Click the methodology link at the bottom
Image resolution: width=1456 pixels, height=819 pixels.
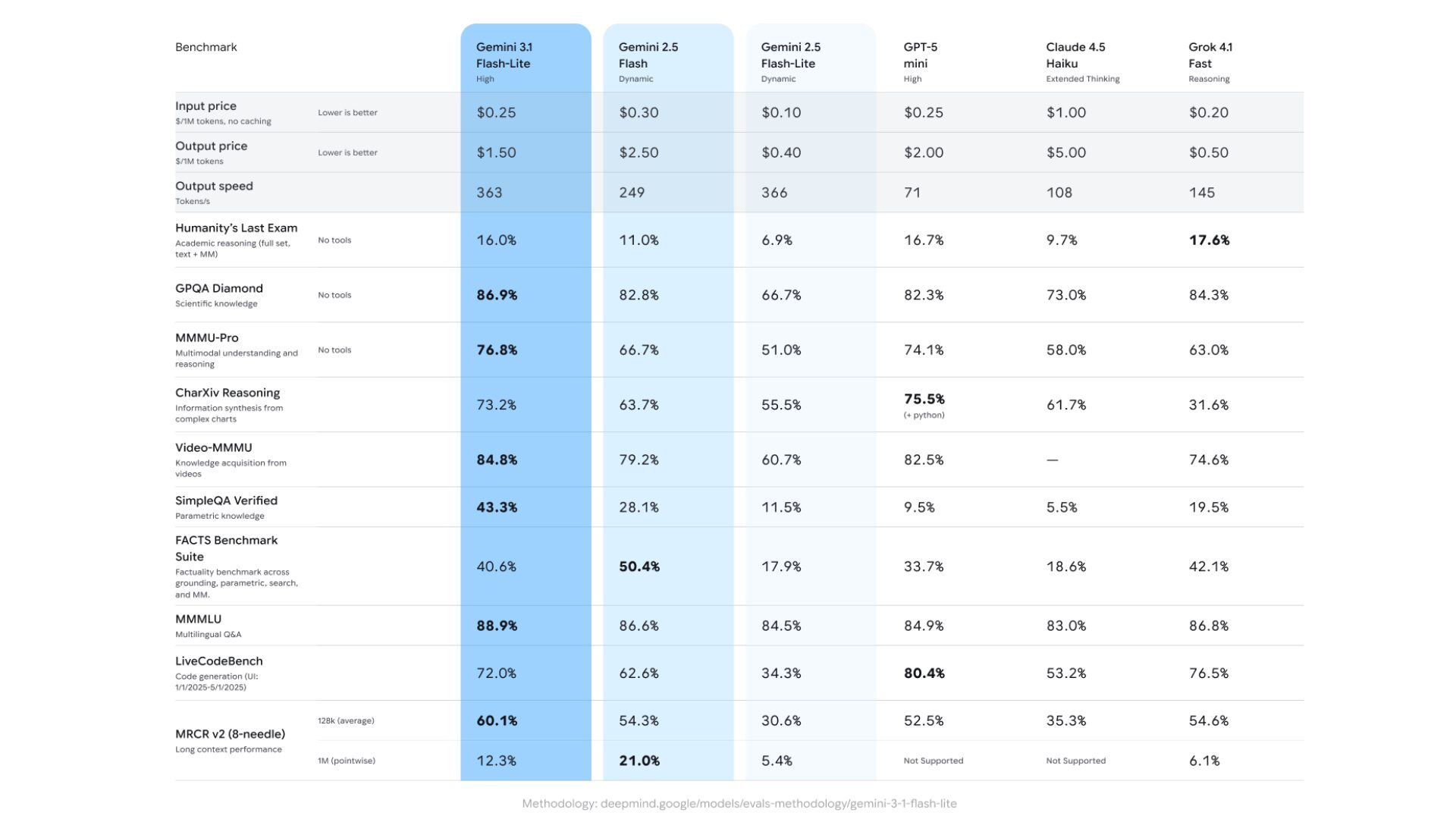[x=739, y=803]
